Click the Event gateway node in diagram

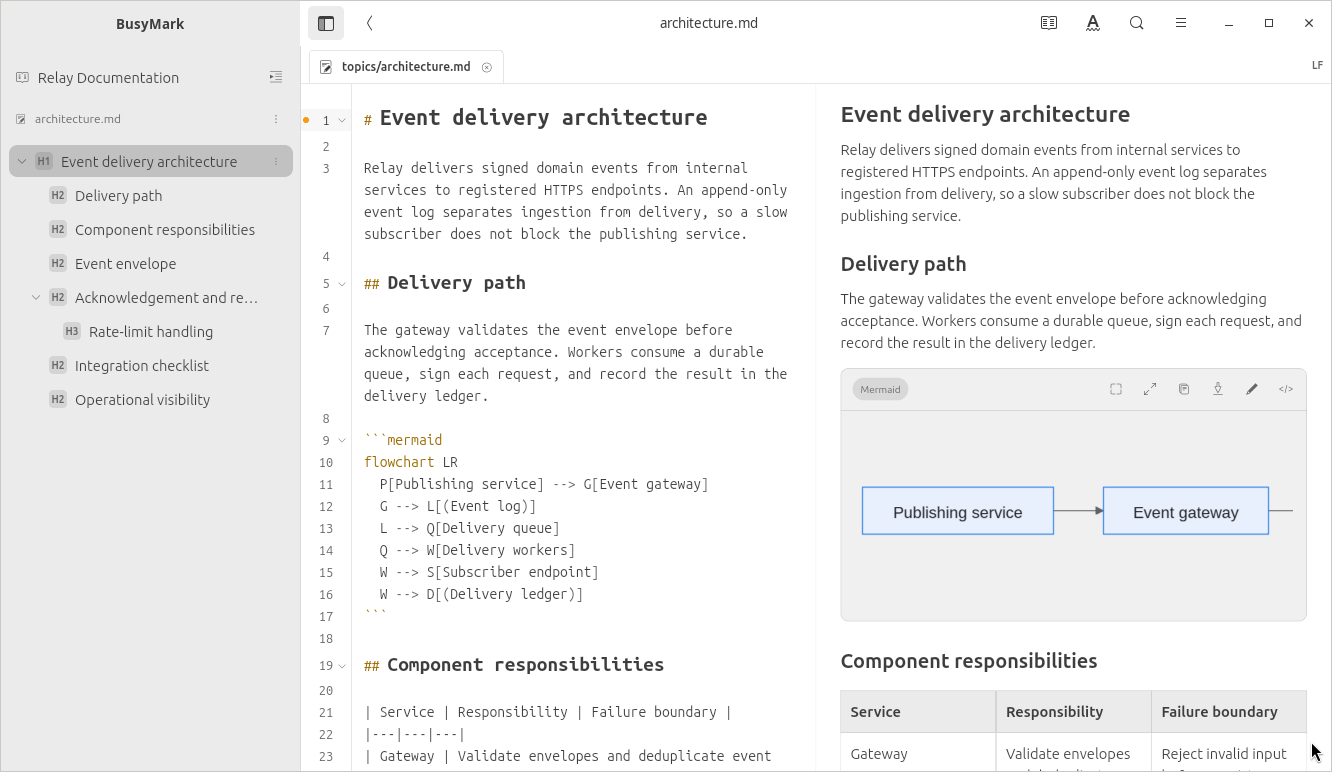point(1186,511)
